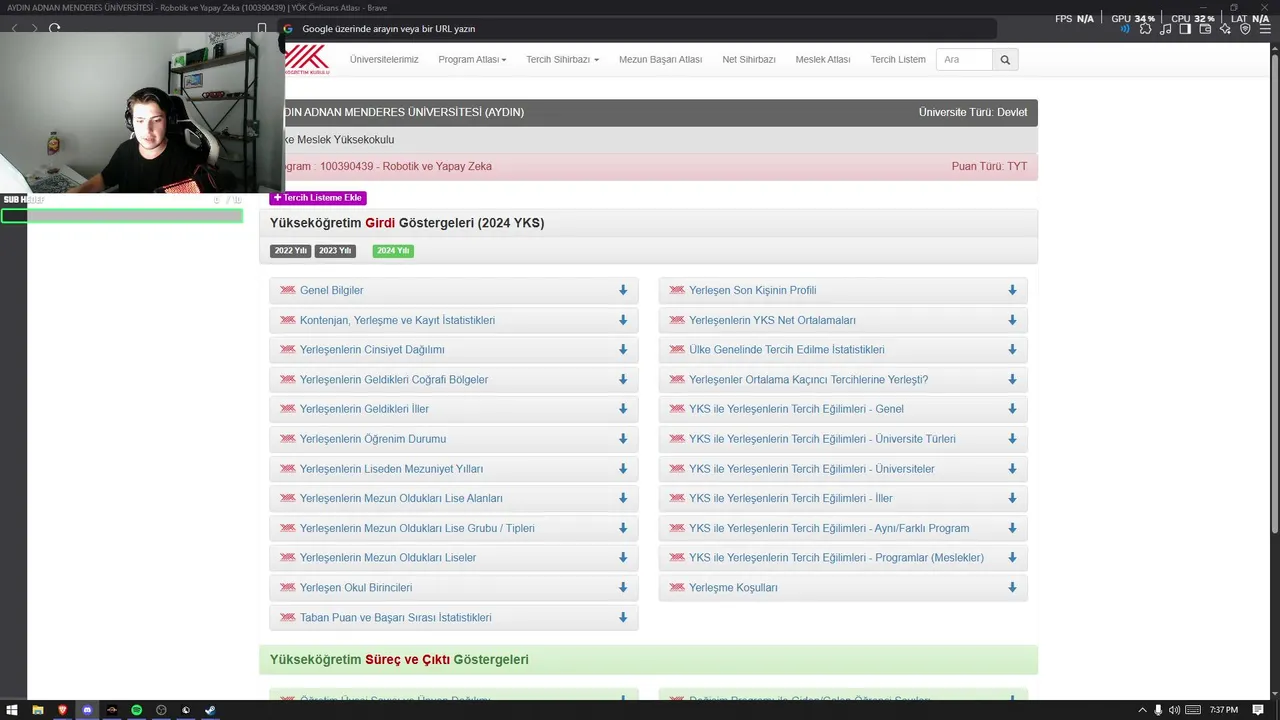Open Yerleşenlerin Geldikleri Coğrafi Bölgeler link
The image size is (1280, 720).
[394, 380]
